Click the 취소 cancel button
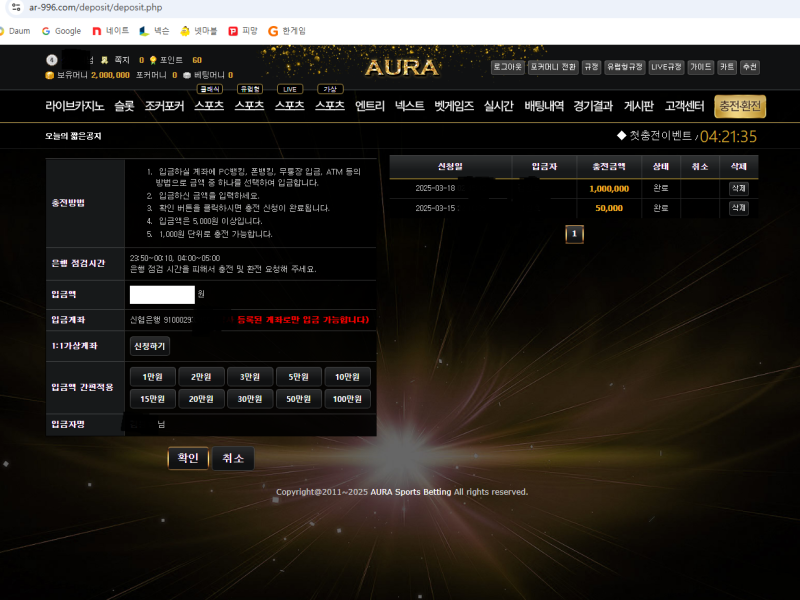Viewport: 800px width, 600px height. 233,458
